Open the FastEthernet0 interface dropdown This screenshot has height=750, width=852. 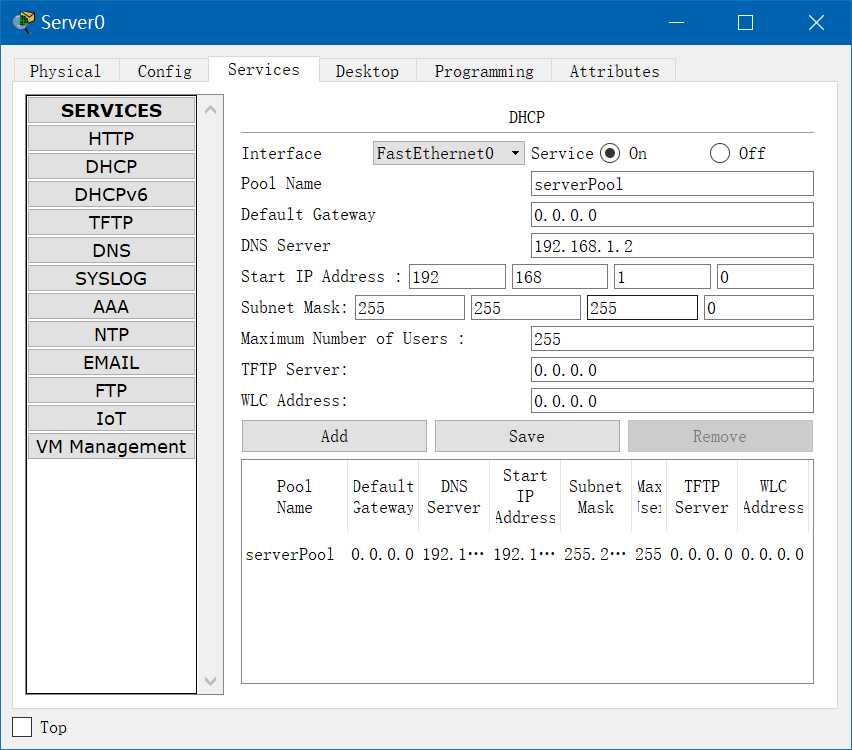tap(448, 153)
